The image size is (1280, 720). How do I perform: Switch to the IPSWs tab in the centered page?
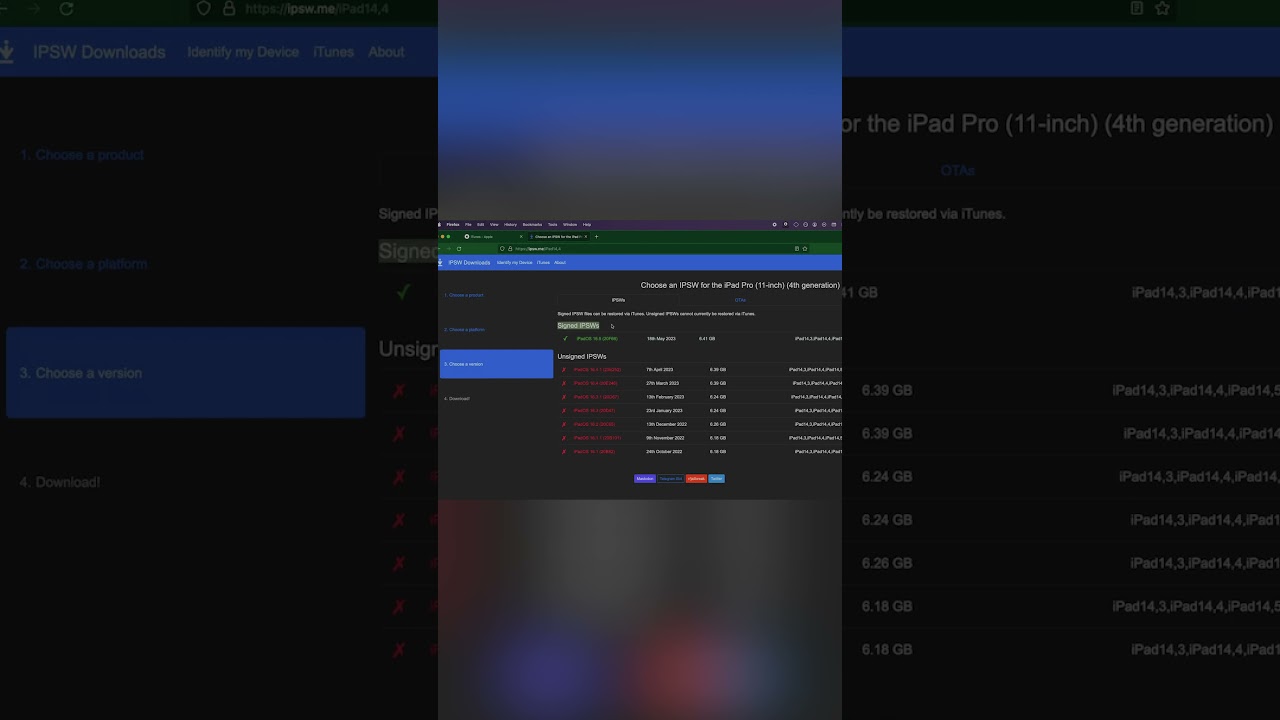click(618, 300)
